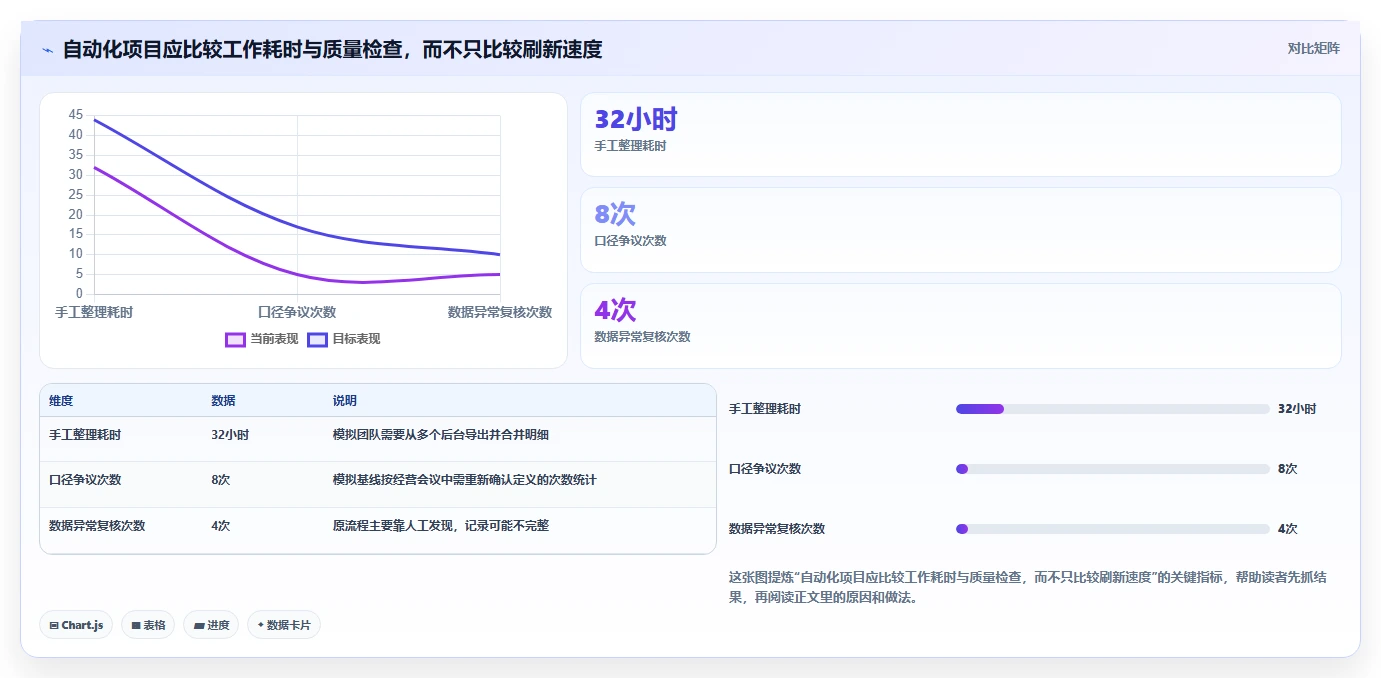The width and height of the screenshot is (1381, 678).
Task: Click the 进度 tag chip
Action: click(x=211, y=625)
